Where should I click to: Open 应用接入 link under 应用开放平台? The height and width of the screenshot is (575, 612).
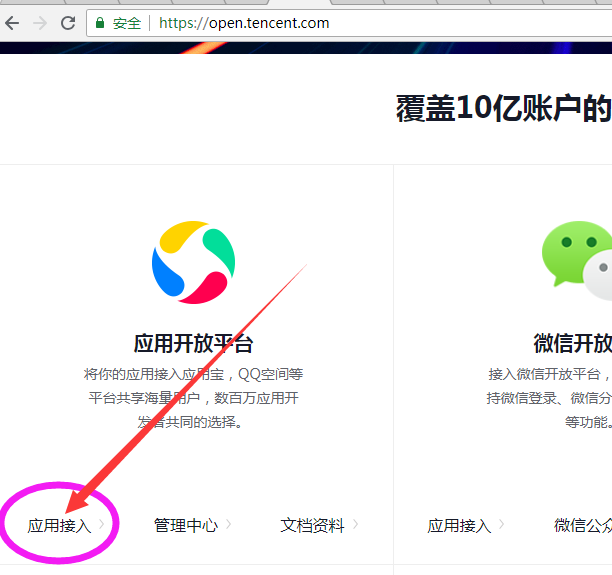tap(59, 525)
